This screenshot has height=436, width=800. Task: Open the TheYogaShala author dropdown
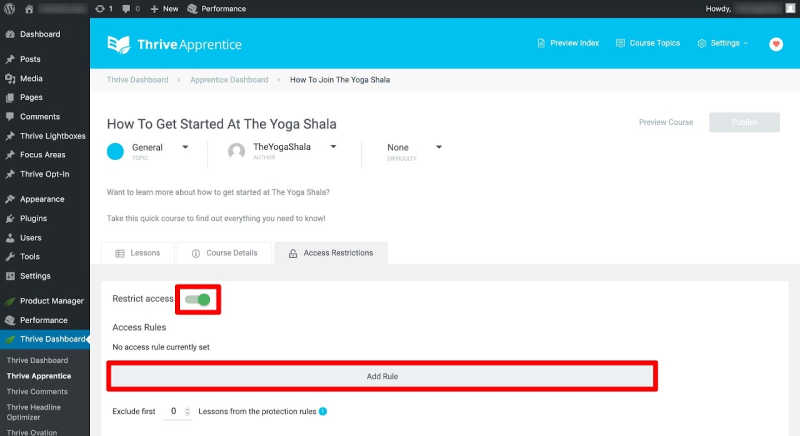pyautogui.click(x=333, y=147)
